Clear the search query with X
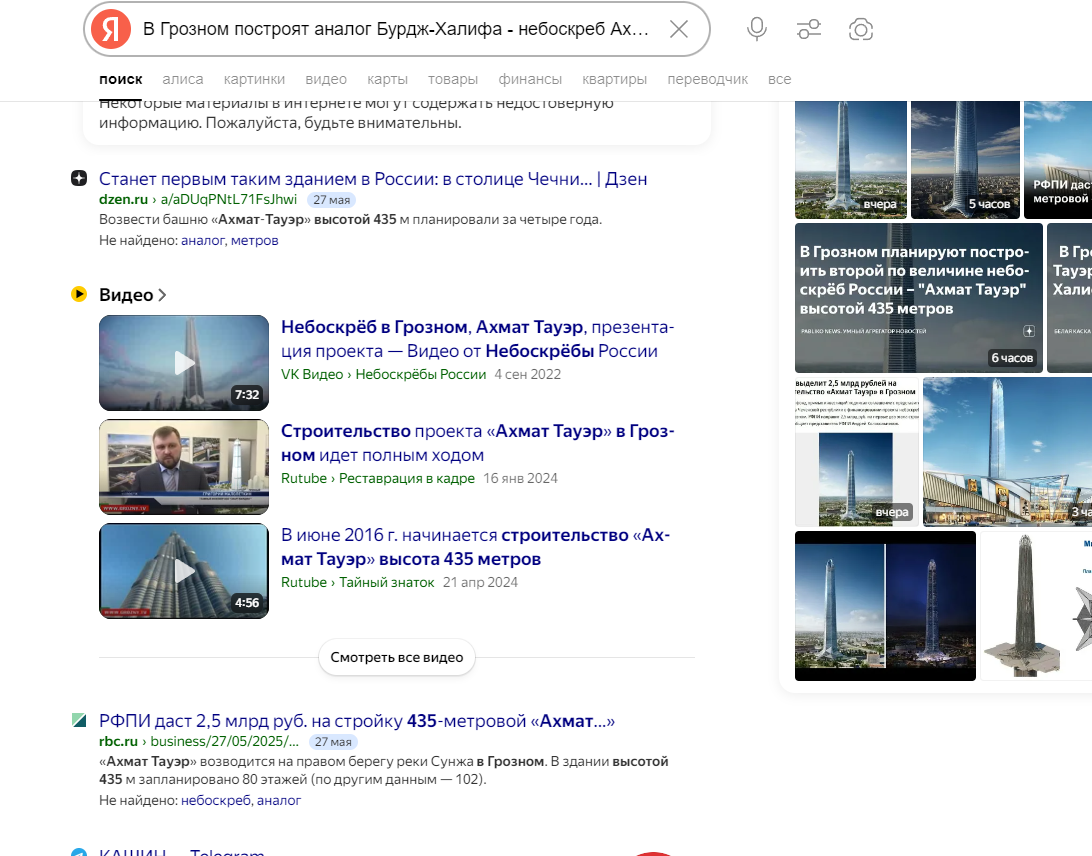The height and width of the screenshot is (856, 1092). pyautogui.click(x=678, y=29)
